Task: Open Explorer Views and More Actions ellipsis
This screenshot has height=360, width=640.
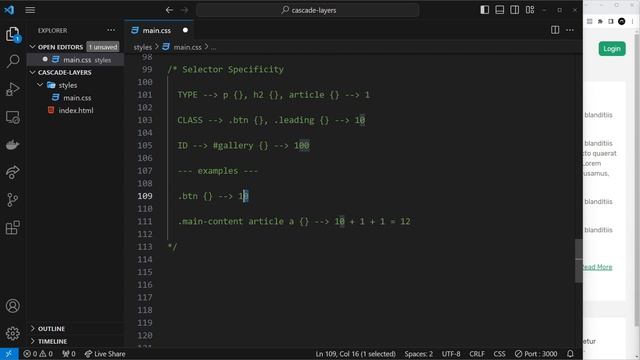Action: click(111, 30)
